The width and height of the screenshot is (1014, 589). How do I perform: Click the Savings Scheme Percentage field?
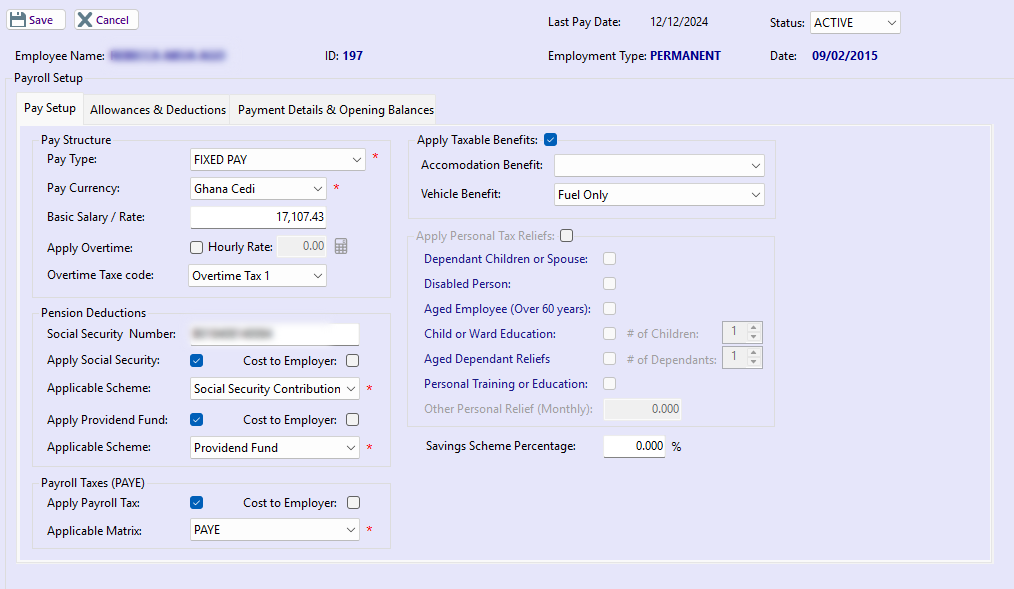(634, 447)
